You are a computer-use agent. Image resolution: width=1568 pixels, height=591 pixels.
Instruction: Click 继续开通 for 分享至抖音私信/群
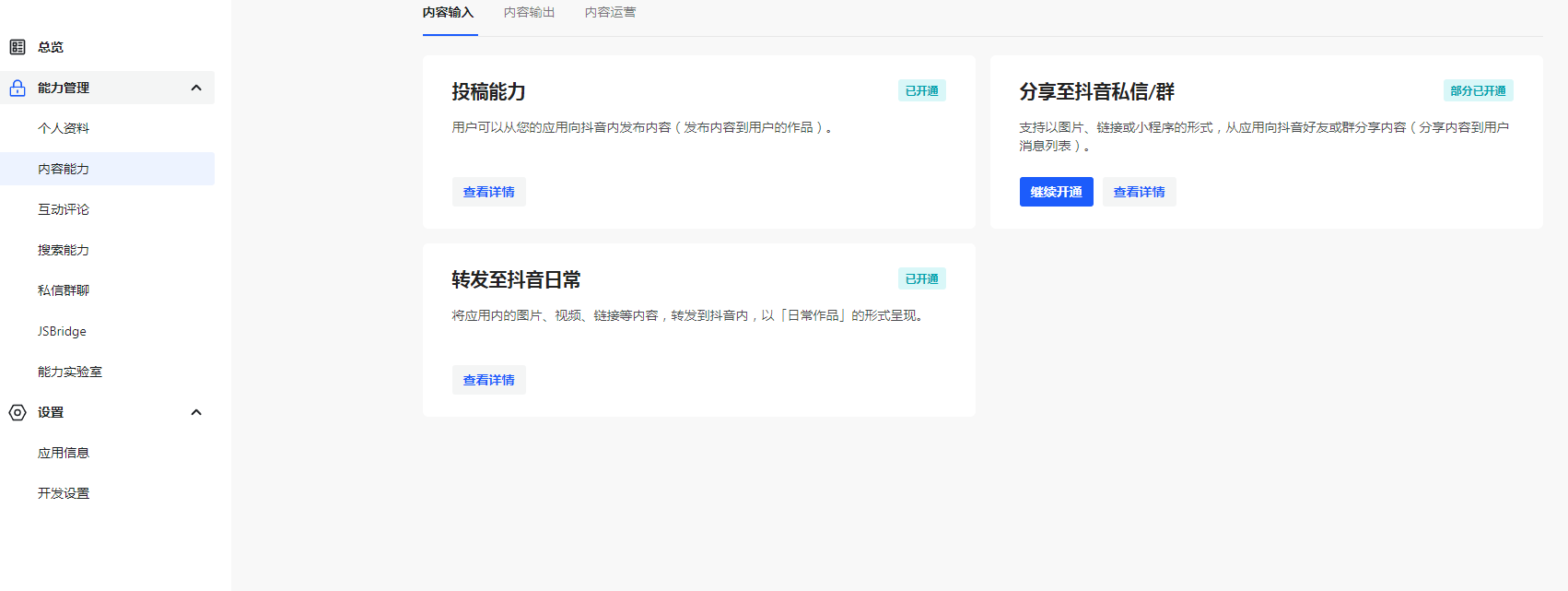pyautogui.click(x=1057, y=192)
